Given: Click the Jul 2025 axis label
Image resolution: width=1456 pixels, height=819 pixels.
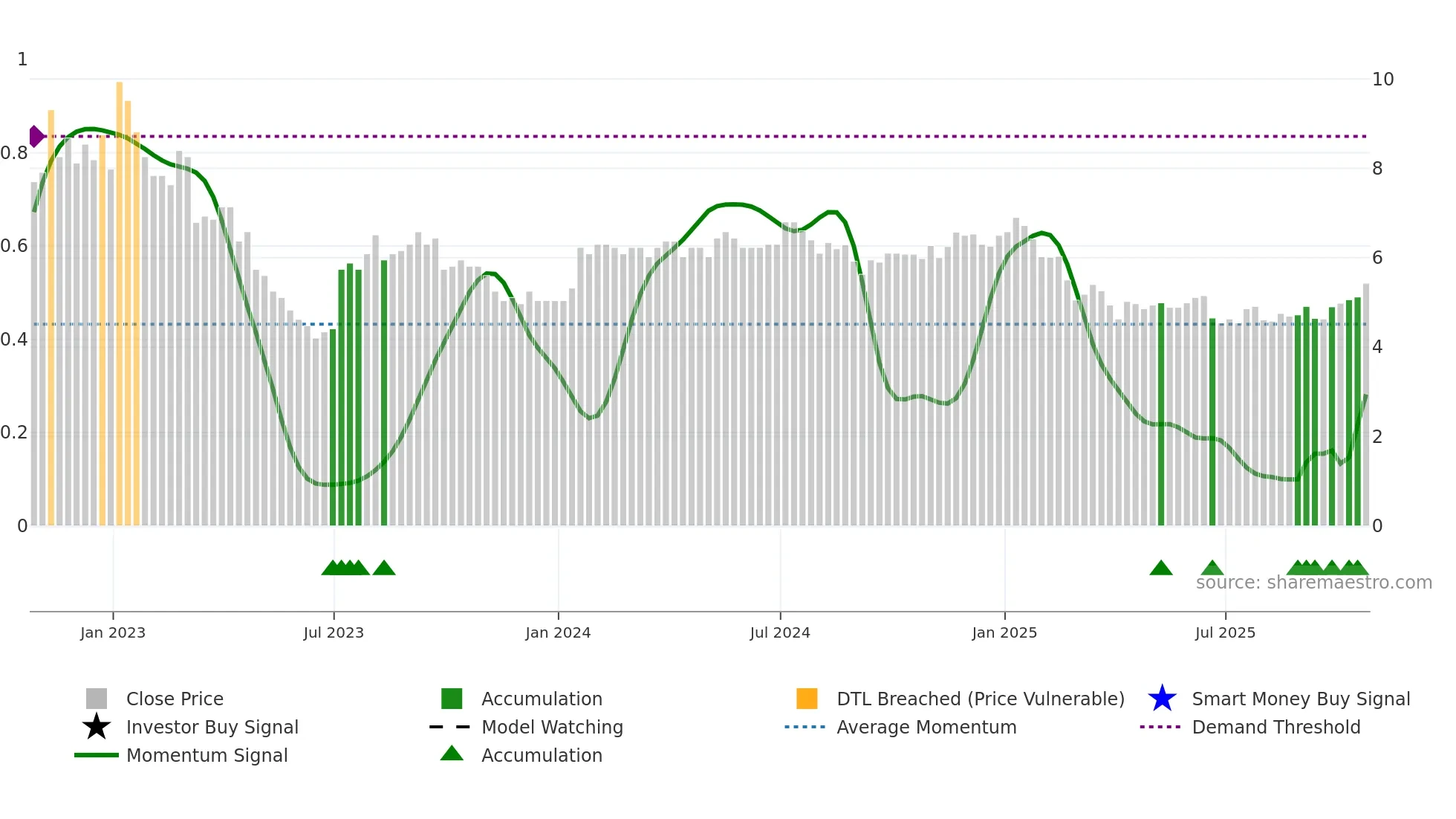Looking at the screenshot, I should pos(1225,632).
